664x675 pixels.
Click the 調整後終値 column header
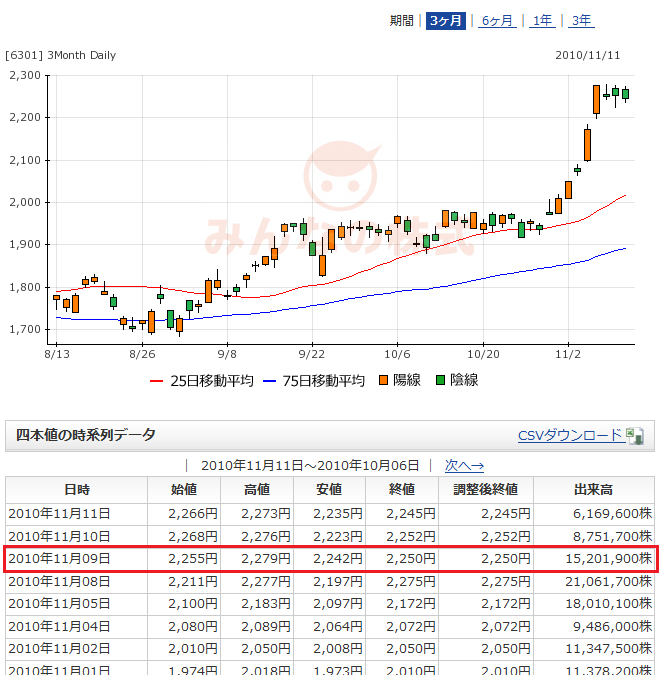(485, 489)
